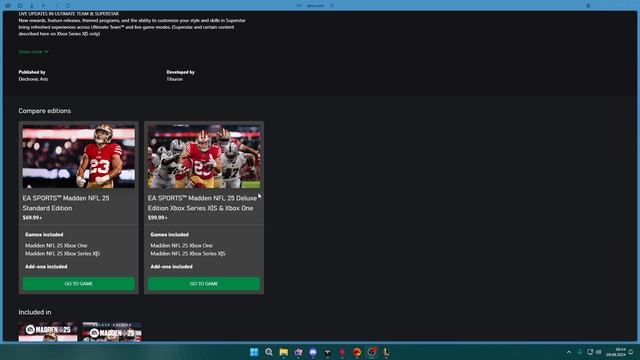Click the Compare editions heading
The image size is (640, 360).
click(x=44, y=111)
